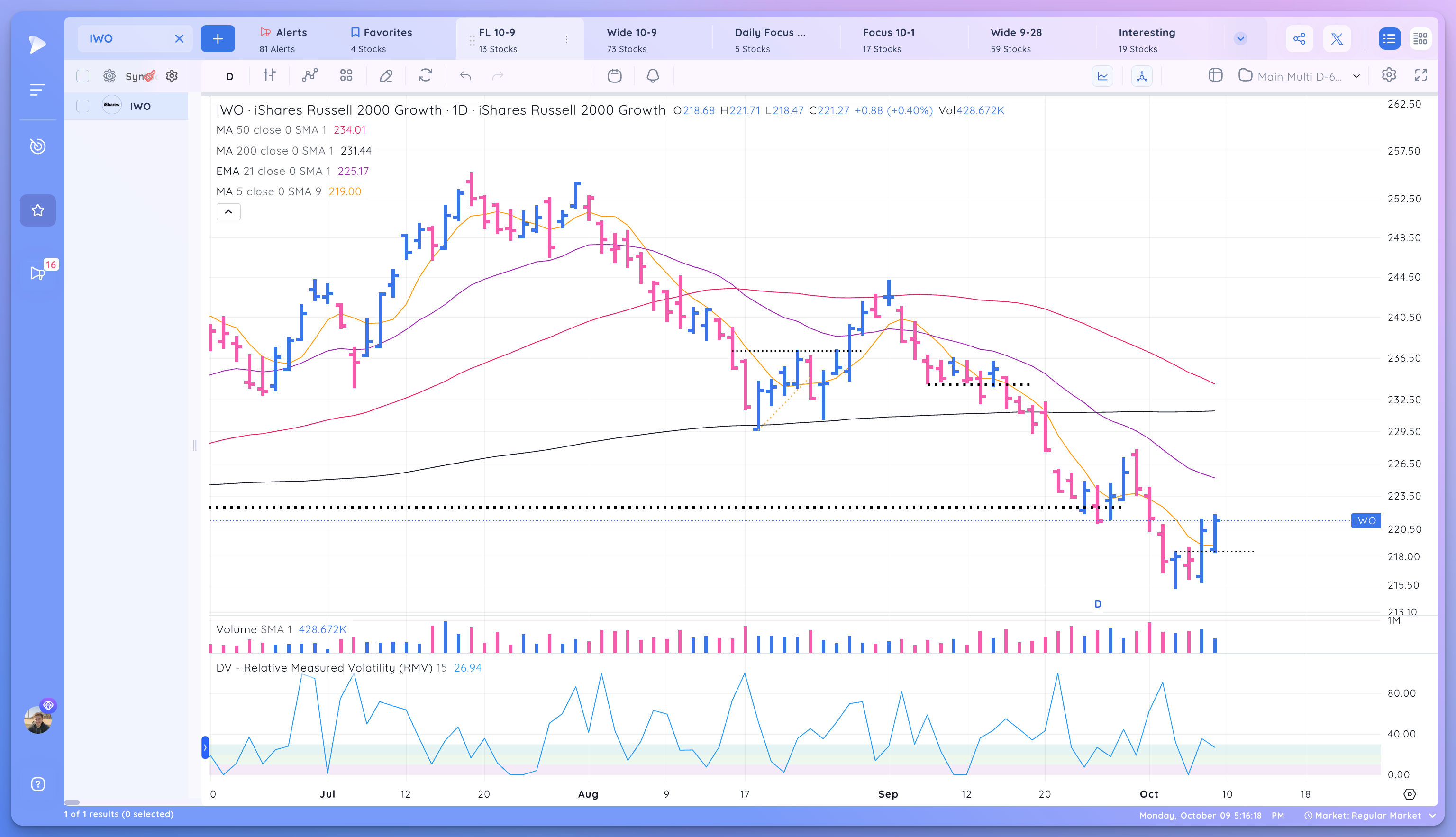Open the indicator templates grid icon
Screen dimensions: 1456x837
pyautogui.click(x=346, y=75)
